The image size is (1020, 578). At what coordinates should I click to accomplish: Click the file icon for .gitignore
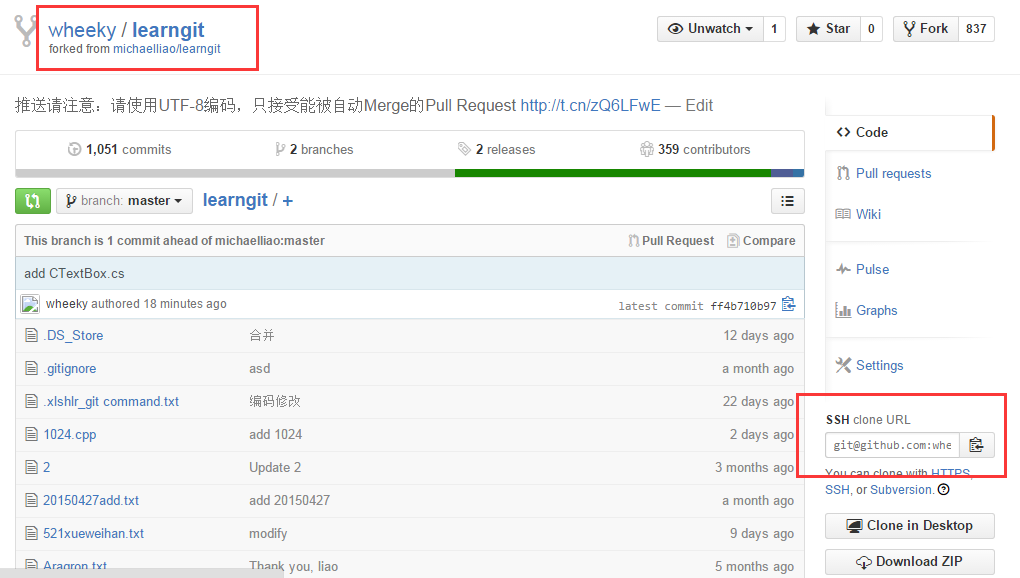tap(31, 368)
